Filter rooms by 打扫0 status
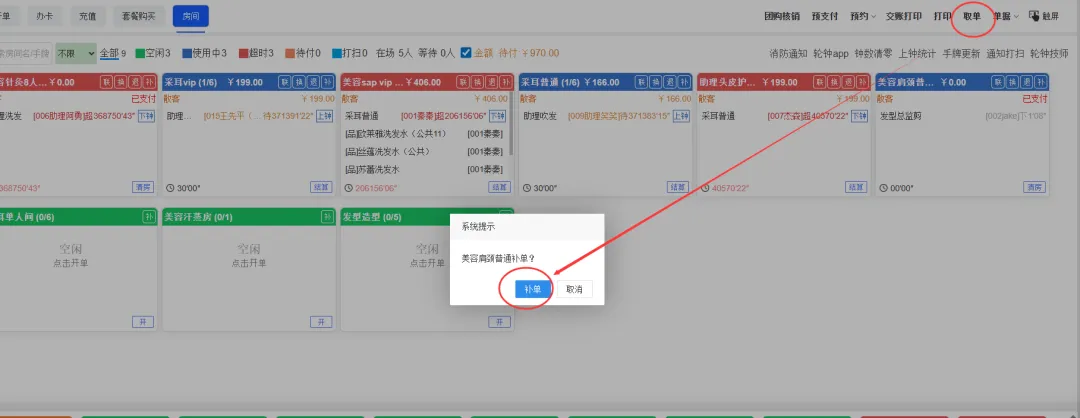The width and height of the screenshot is (1080, 418). click(349, 53)
